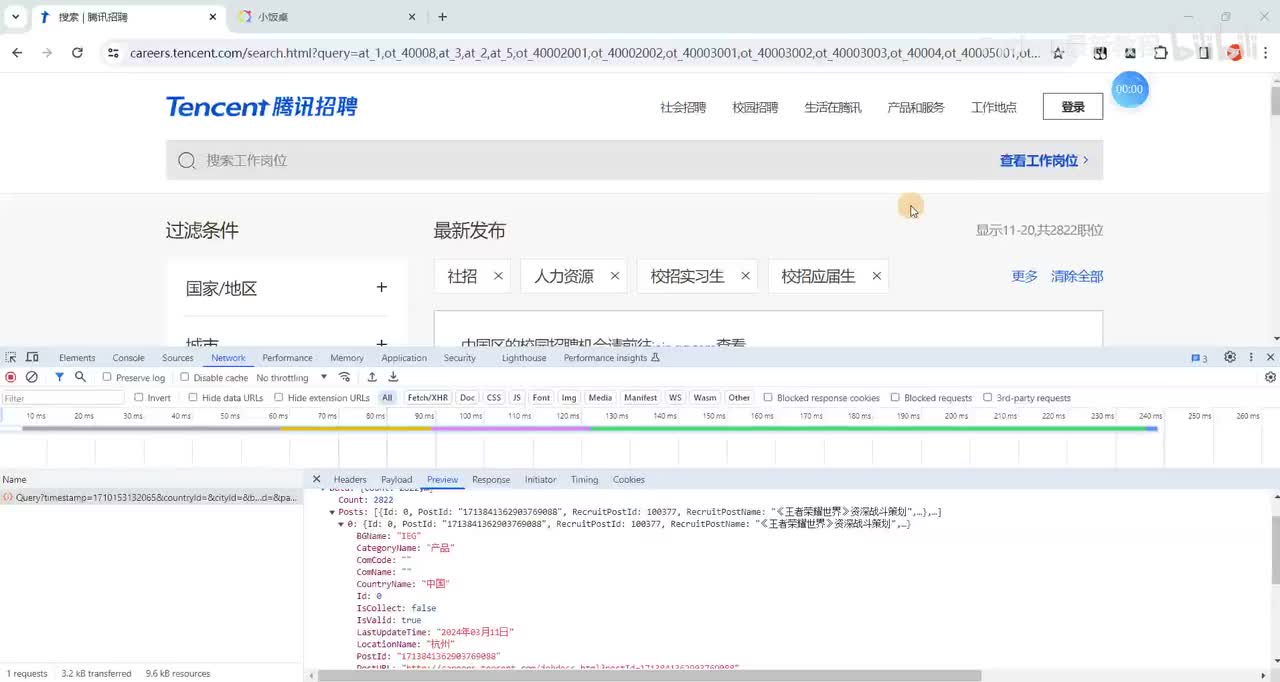Viewport: 1280px width, 682px height.
Task: Open DevTools three-dot customize menu
Action: [x=1251, y=357]
